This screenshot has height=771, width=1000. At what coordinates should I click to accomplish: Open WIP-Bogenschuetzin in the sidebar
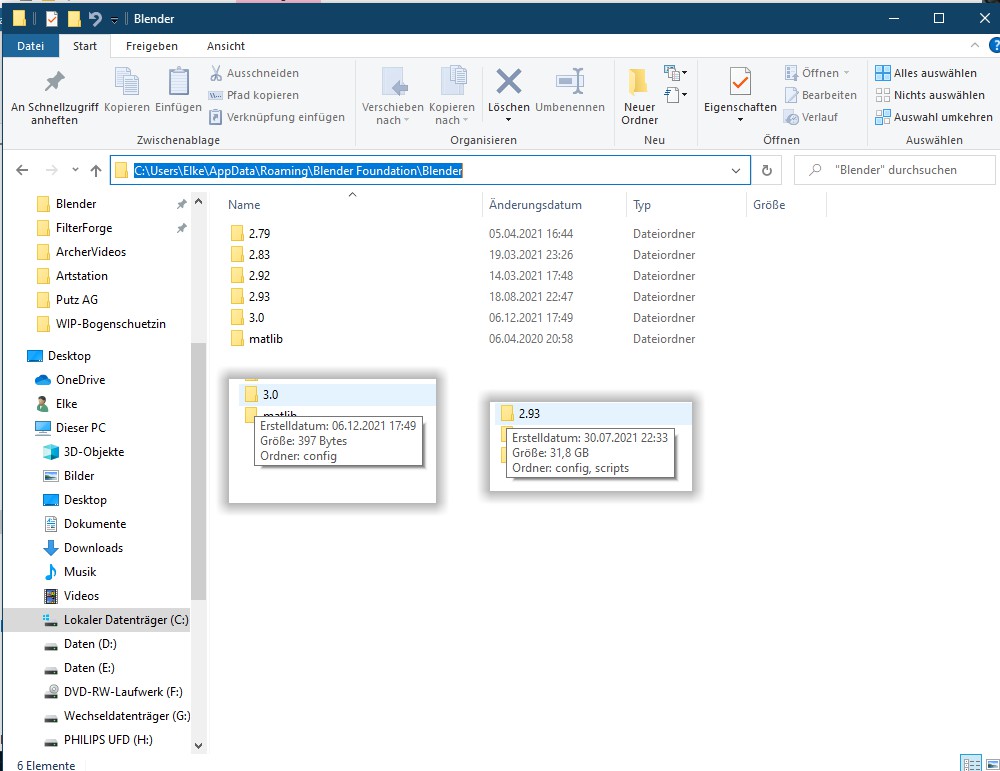[110, 324]
